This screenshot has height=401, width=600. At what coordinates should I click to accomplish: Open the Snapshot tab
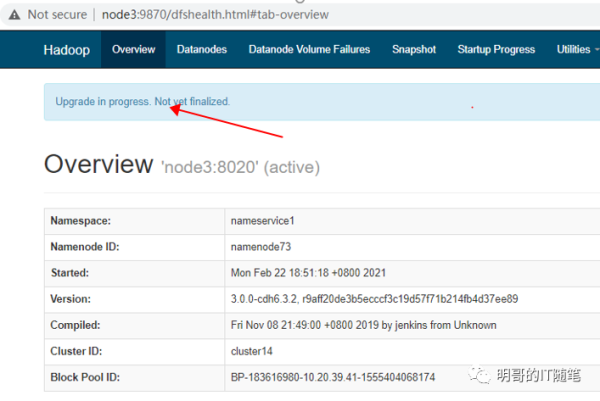click(x=414, y=49)
